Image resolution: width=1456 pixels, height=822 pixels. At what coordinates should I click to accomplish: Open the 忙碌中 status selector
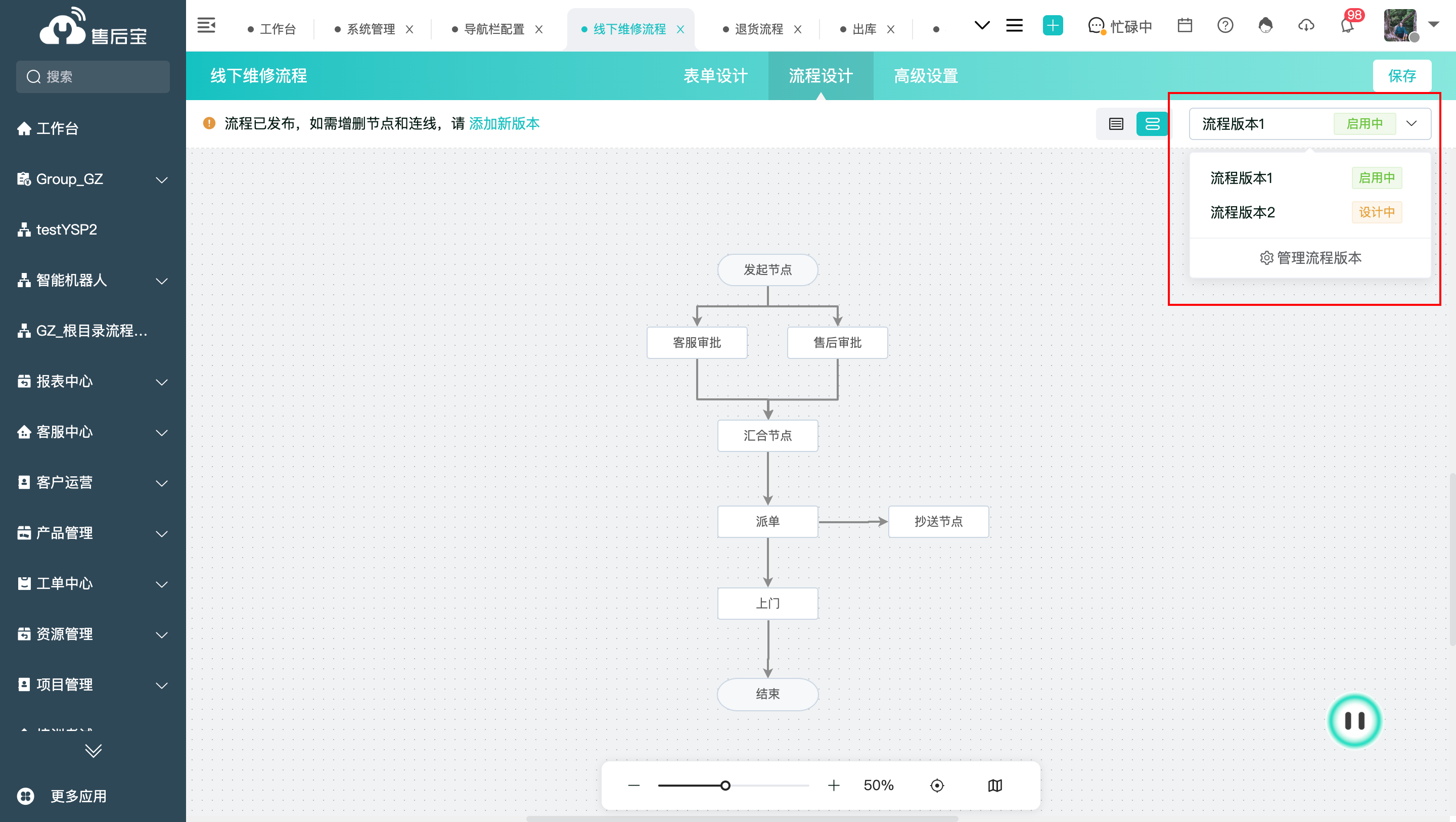coord(1120,27)
